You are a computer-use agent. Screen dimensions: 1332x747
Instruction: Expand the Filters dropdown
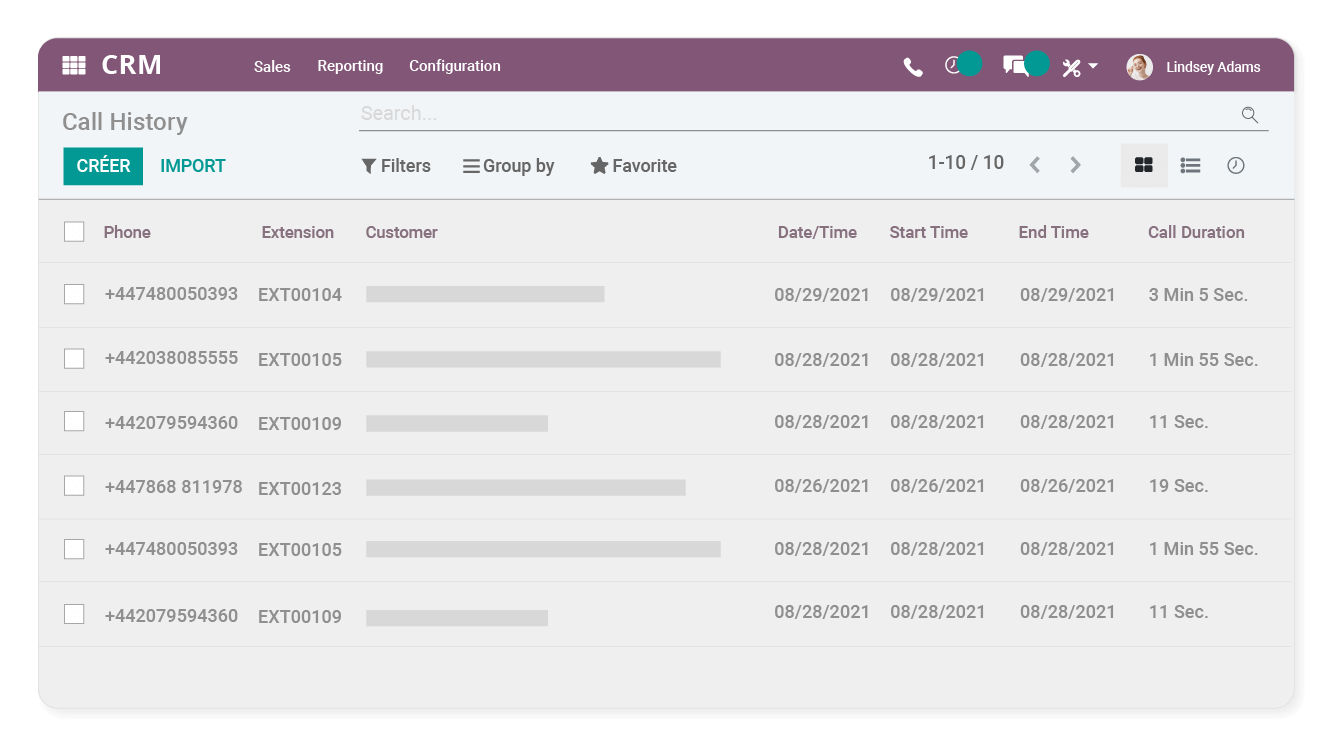pos(396,165)
